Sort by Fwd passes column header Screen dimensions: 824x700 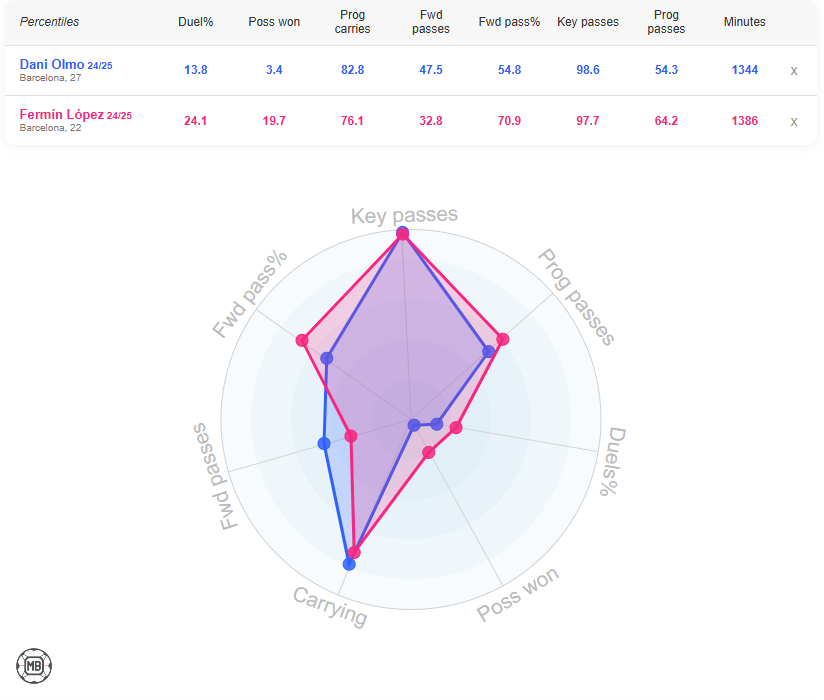[x=431, y=22]
